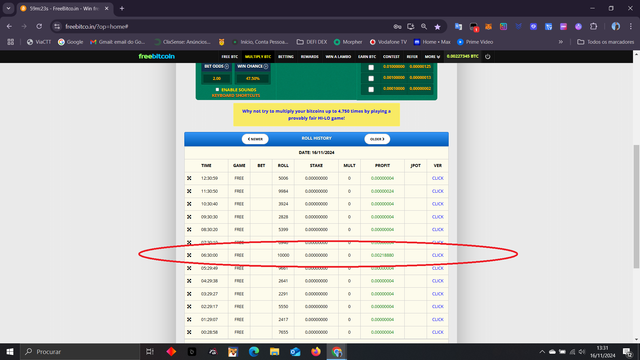Screen dimensions: 640x360
Task: Open the KEYBOARD SHORTCUTS link
Action: pyautogui.click(x=236, y=96)
